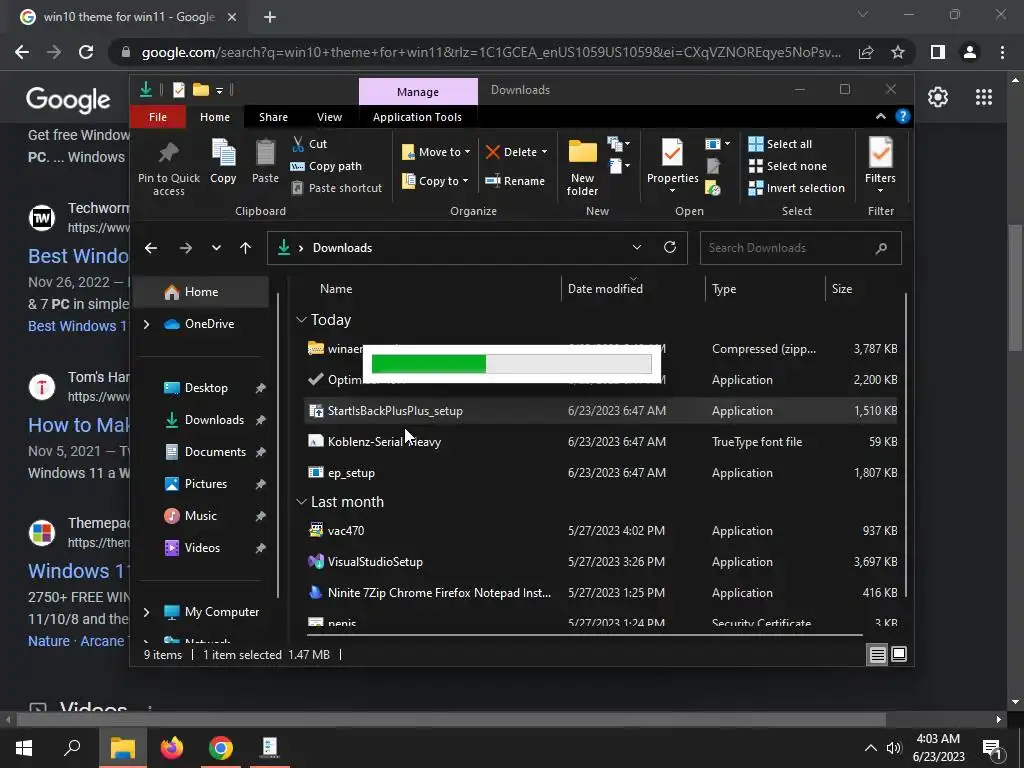Open Documents in navigation pane
This screenshot has width=1024, height=768.
tap(215, 452)
